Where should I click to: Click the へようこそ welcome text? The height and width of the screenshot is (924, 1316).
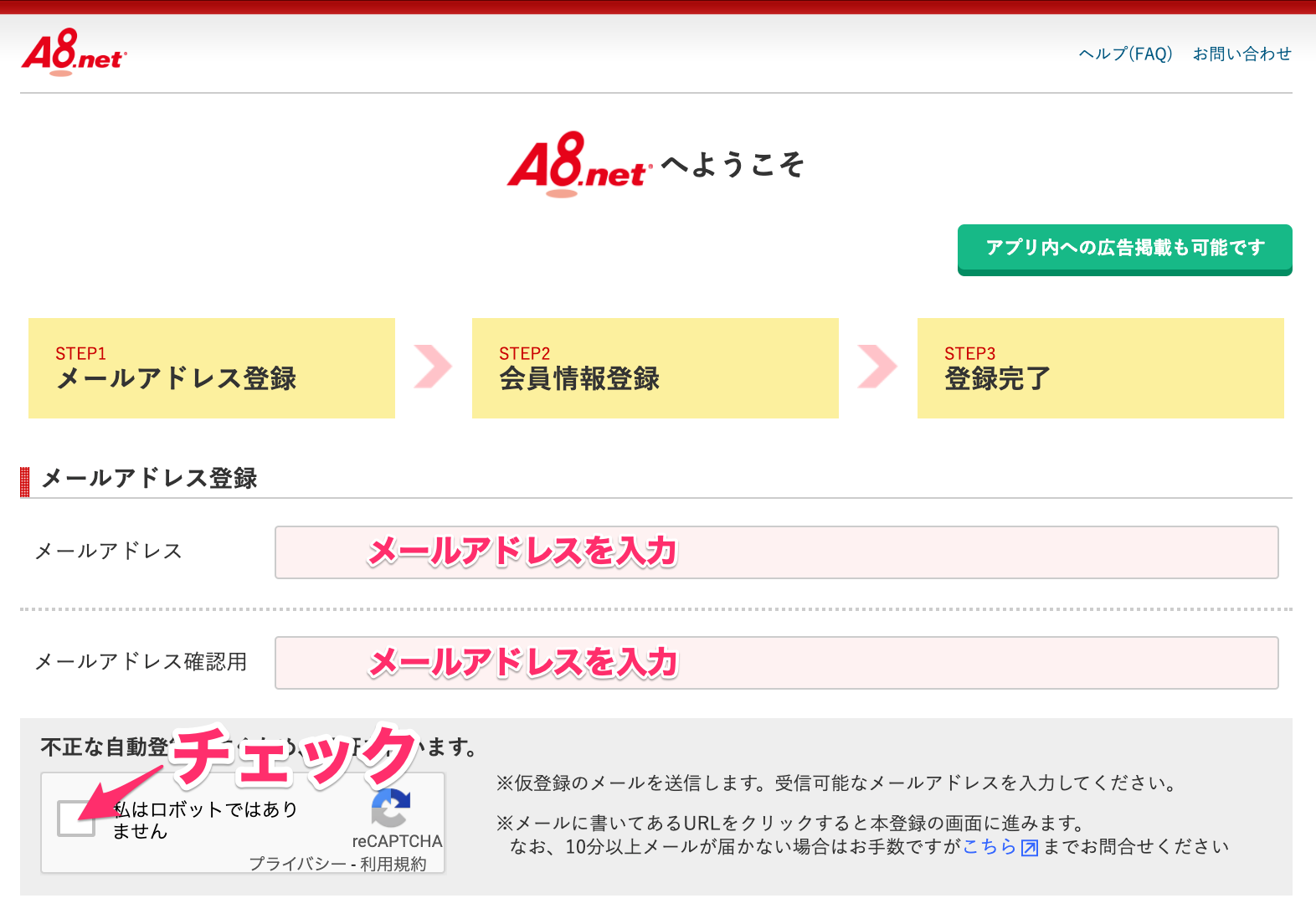point(733,164)
